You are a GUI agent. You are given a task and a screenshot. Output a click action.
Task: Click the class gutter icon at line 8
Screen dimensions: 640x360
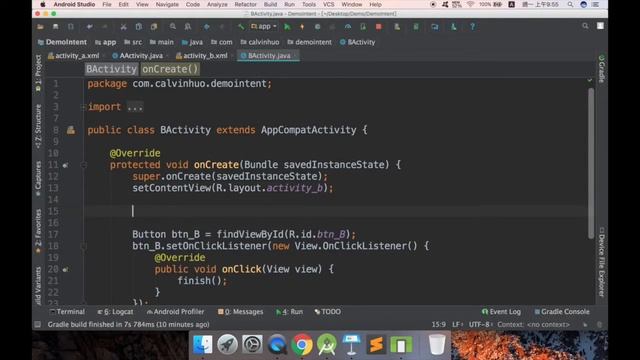coord(71,130)
